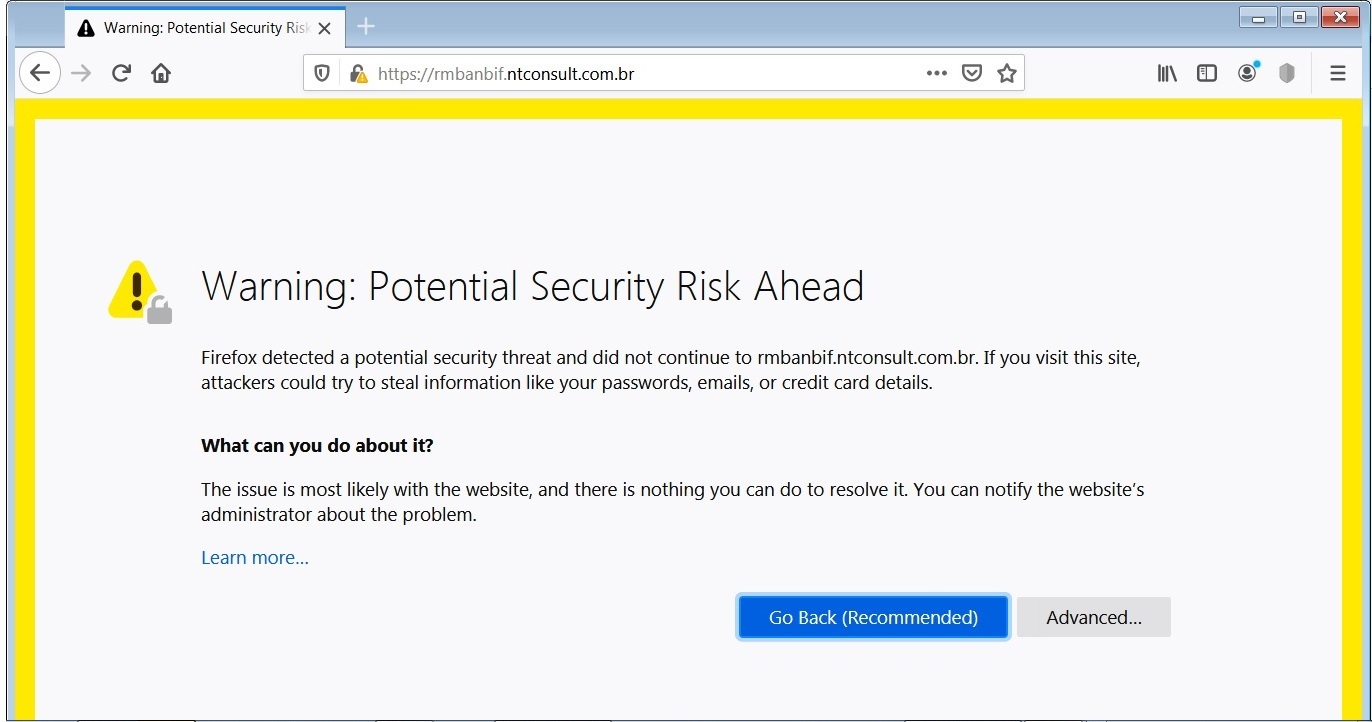This screenshot has height=722, width=1372.
Task: Open the Firefox Account menu
Action: [1247, 73]
